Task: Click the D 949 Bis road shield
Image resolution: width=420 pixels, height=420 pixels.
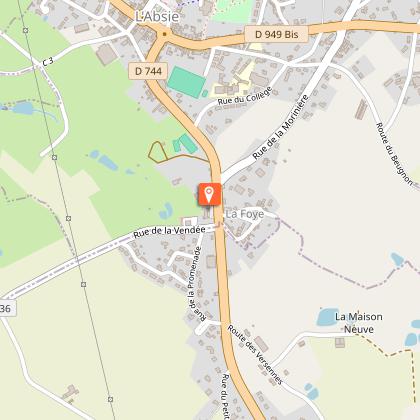Action: [277, 34]
